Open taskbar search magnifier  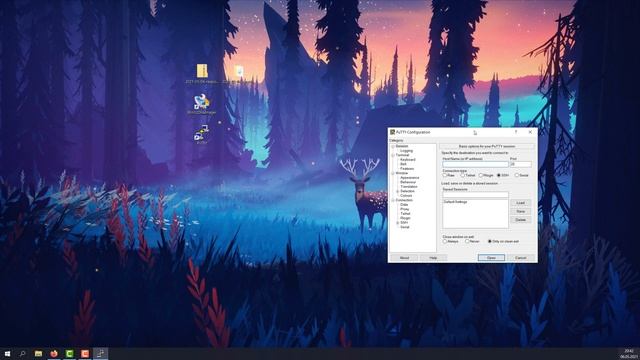tap(22, 353)
